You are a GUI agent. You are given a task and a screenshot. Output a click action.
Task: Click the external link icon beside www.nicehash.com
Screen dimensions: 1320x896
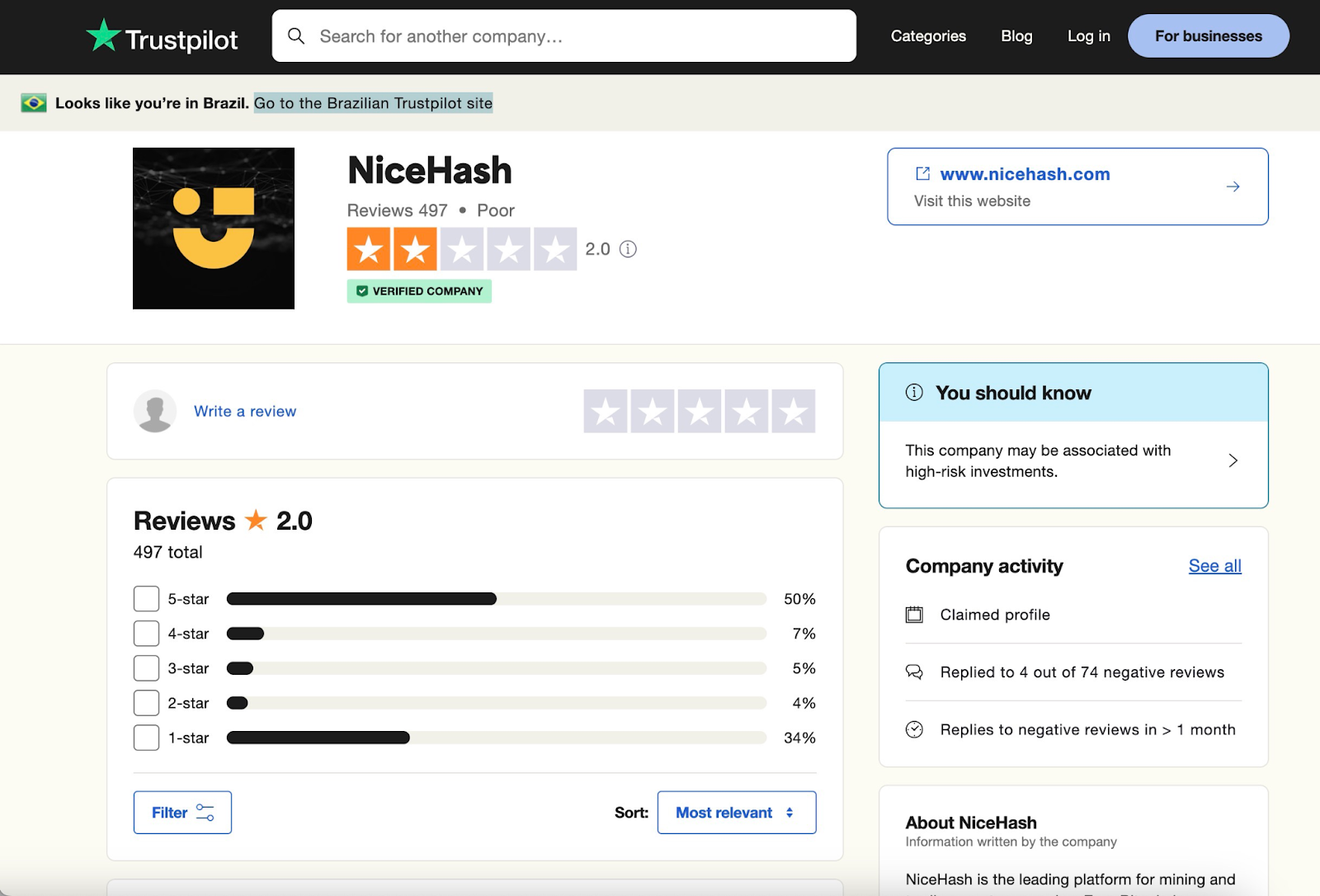pos(923,173)
